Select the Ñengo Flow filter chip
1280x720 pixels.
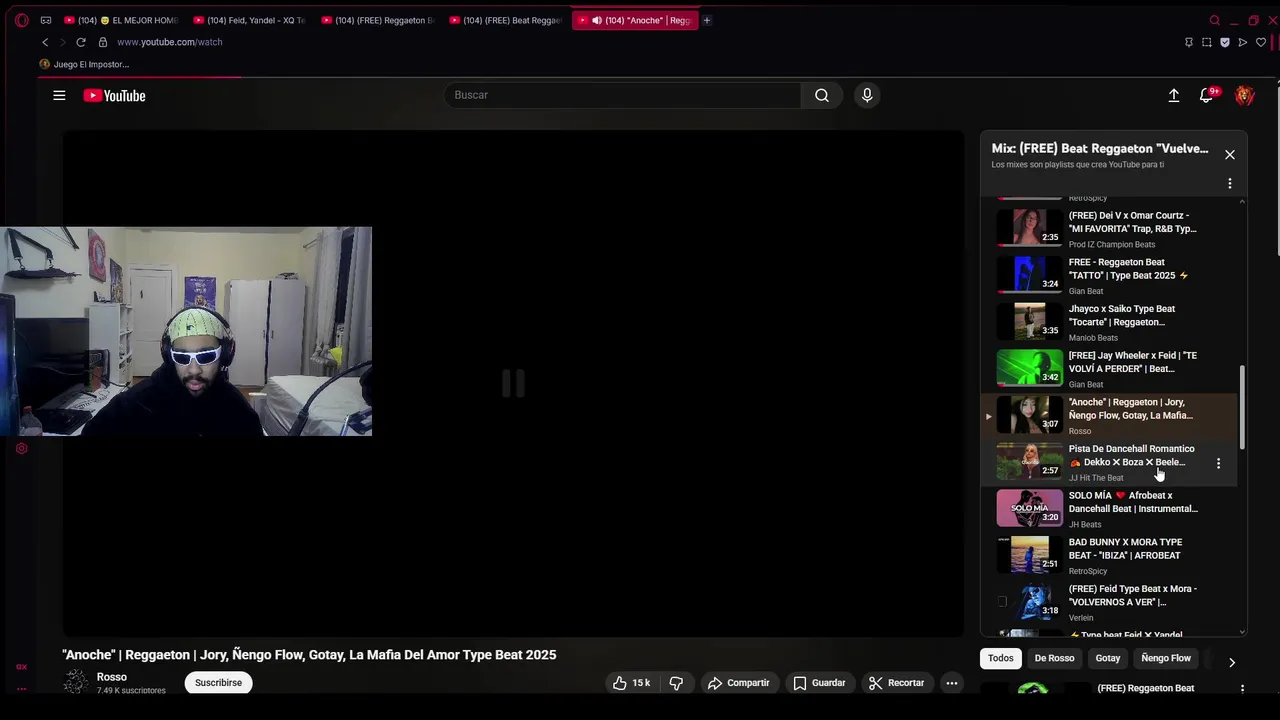1166,658
